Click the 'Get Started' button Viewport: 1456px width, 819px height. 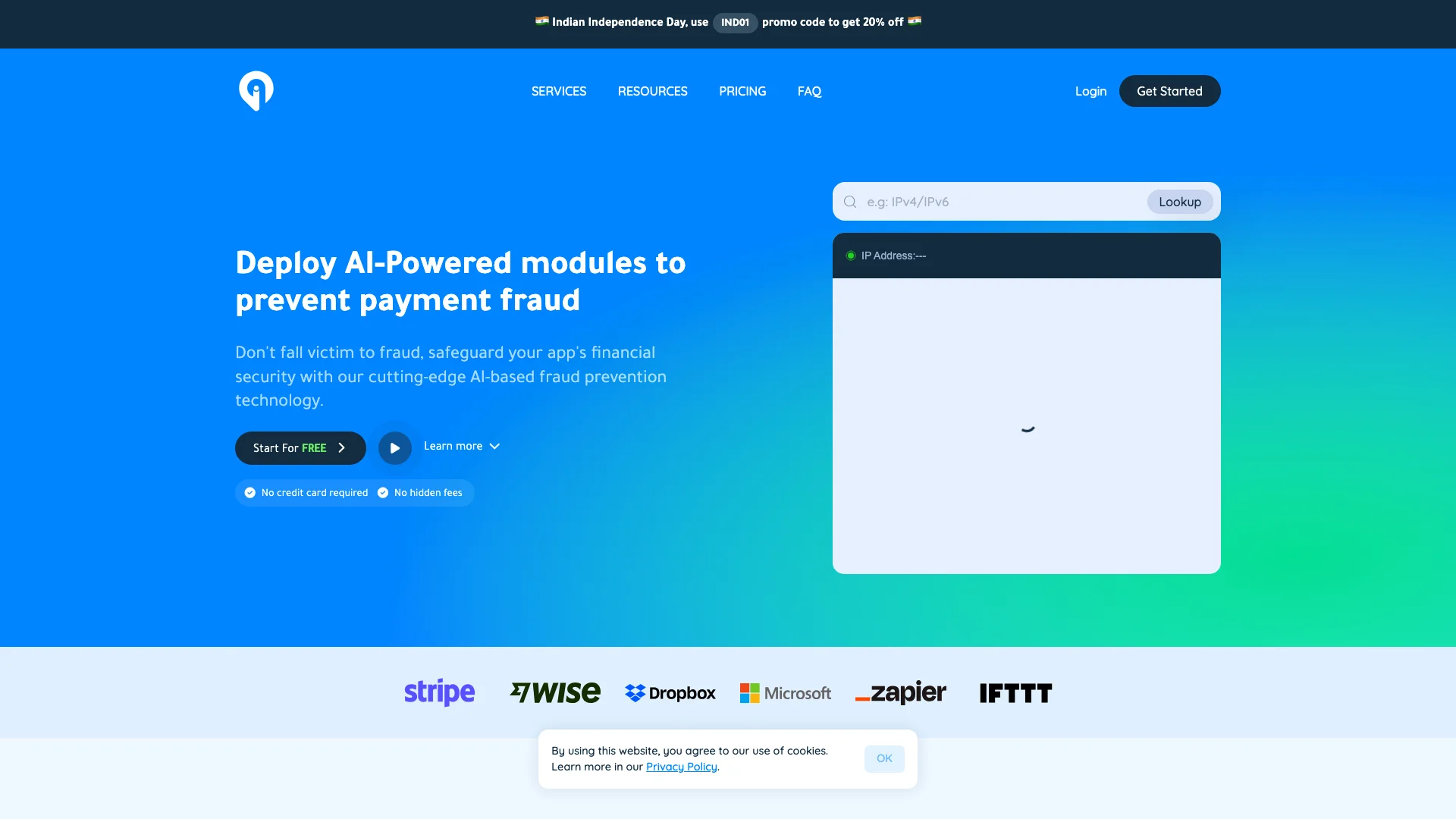click(1169, 91)
